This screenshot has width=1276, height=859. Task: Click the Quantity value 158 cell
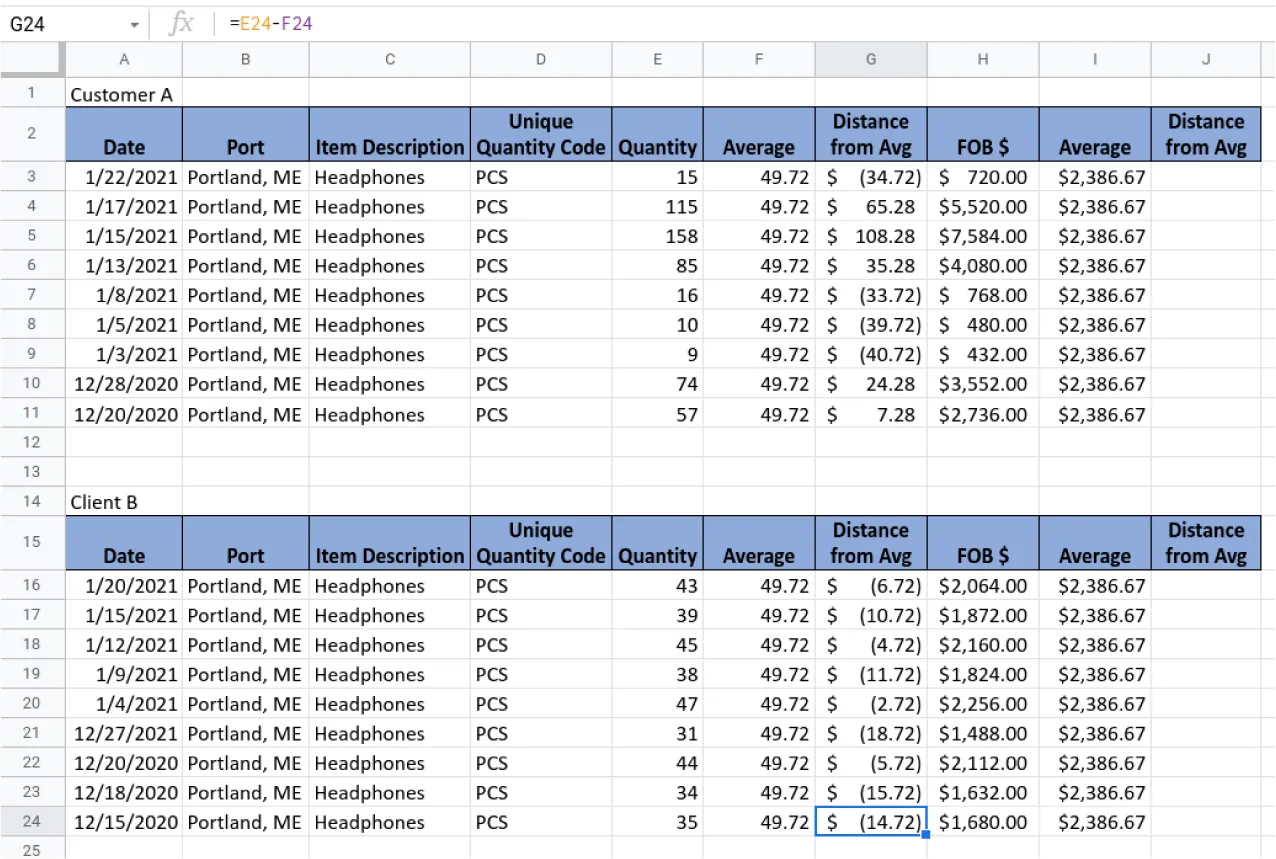point(657,236)
